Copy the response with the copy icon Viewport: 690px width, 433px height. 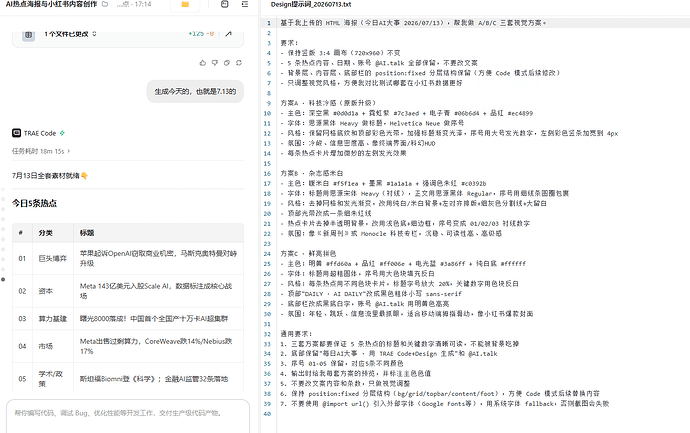227,63
